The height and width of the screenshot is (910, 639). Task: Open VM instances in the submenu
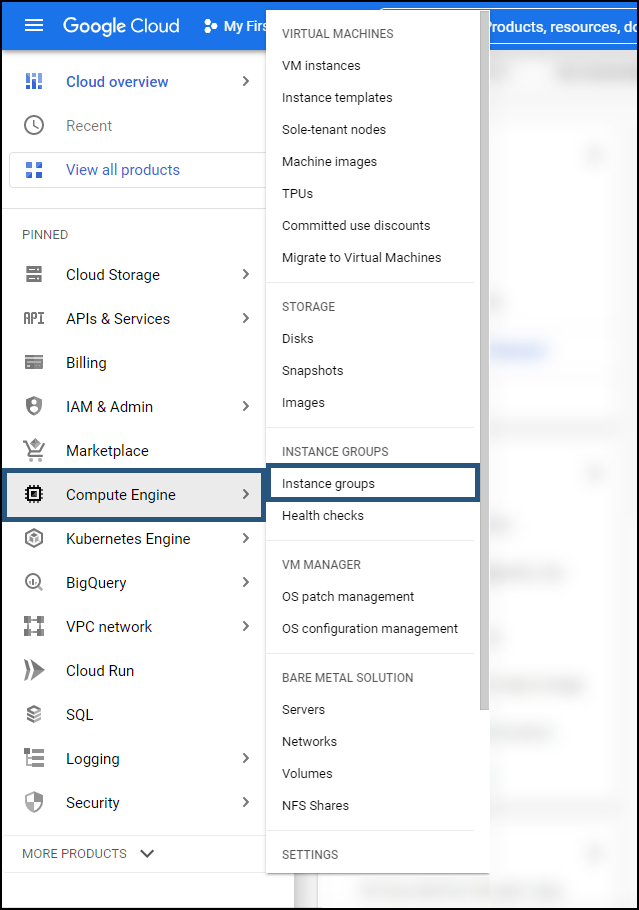pos(321,66)
